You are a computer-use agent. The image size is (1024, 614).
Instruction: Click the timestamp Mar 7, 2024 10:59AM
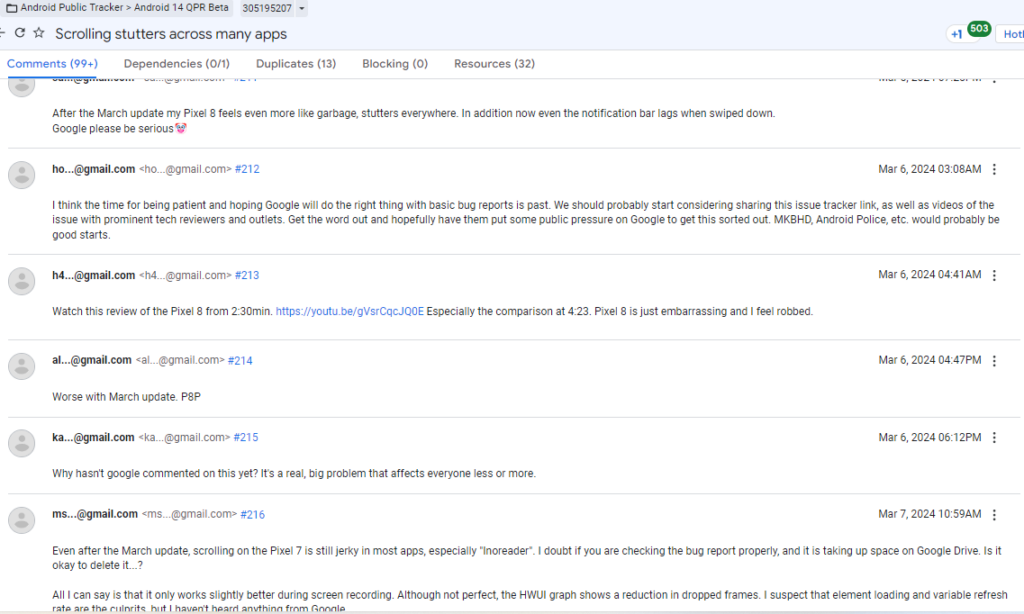point(929,514)
